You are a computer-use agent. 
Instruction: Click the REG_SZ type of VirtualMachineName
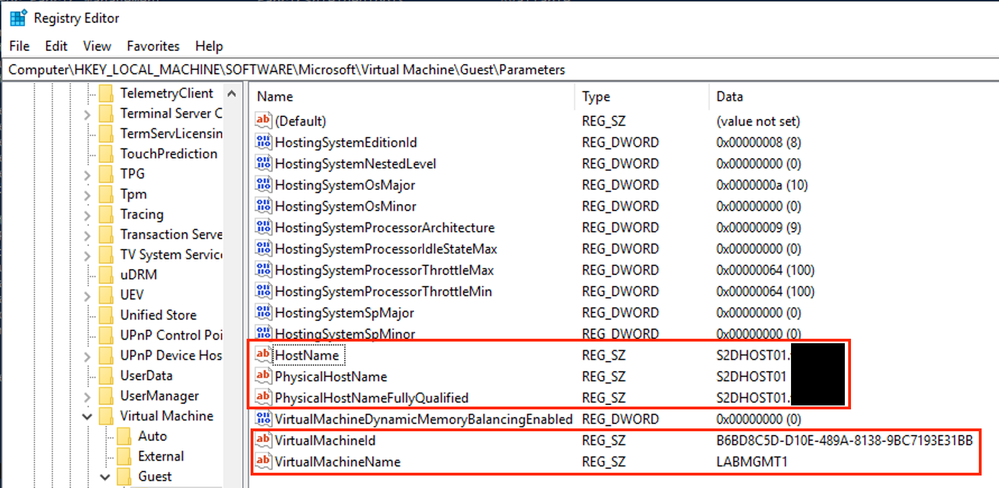[603, 462]
